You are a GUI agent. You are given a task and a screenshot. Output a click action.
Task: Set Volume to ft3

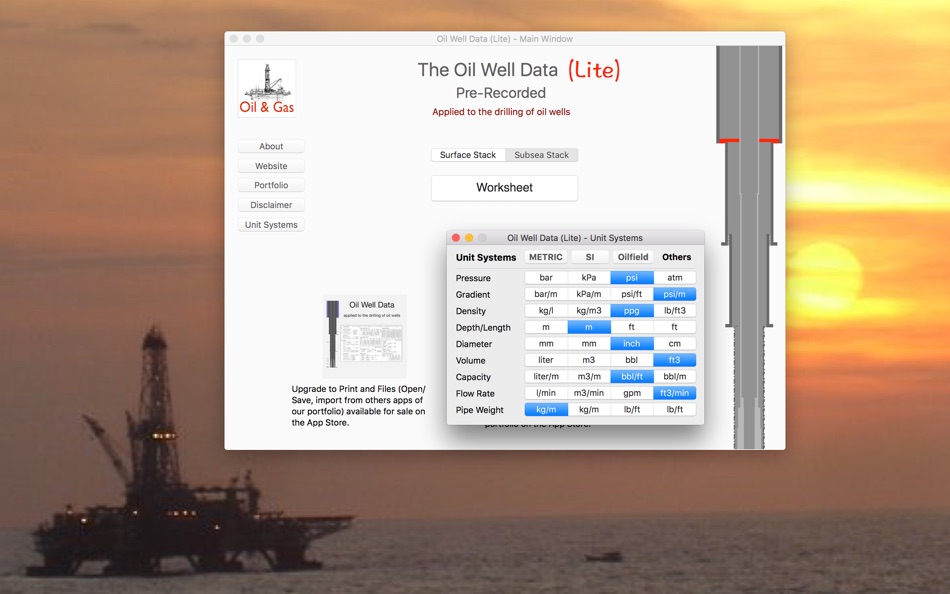675,360
